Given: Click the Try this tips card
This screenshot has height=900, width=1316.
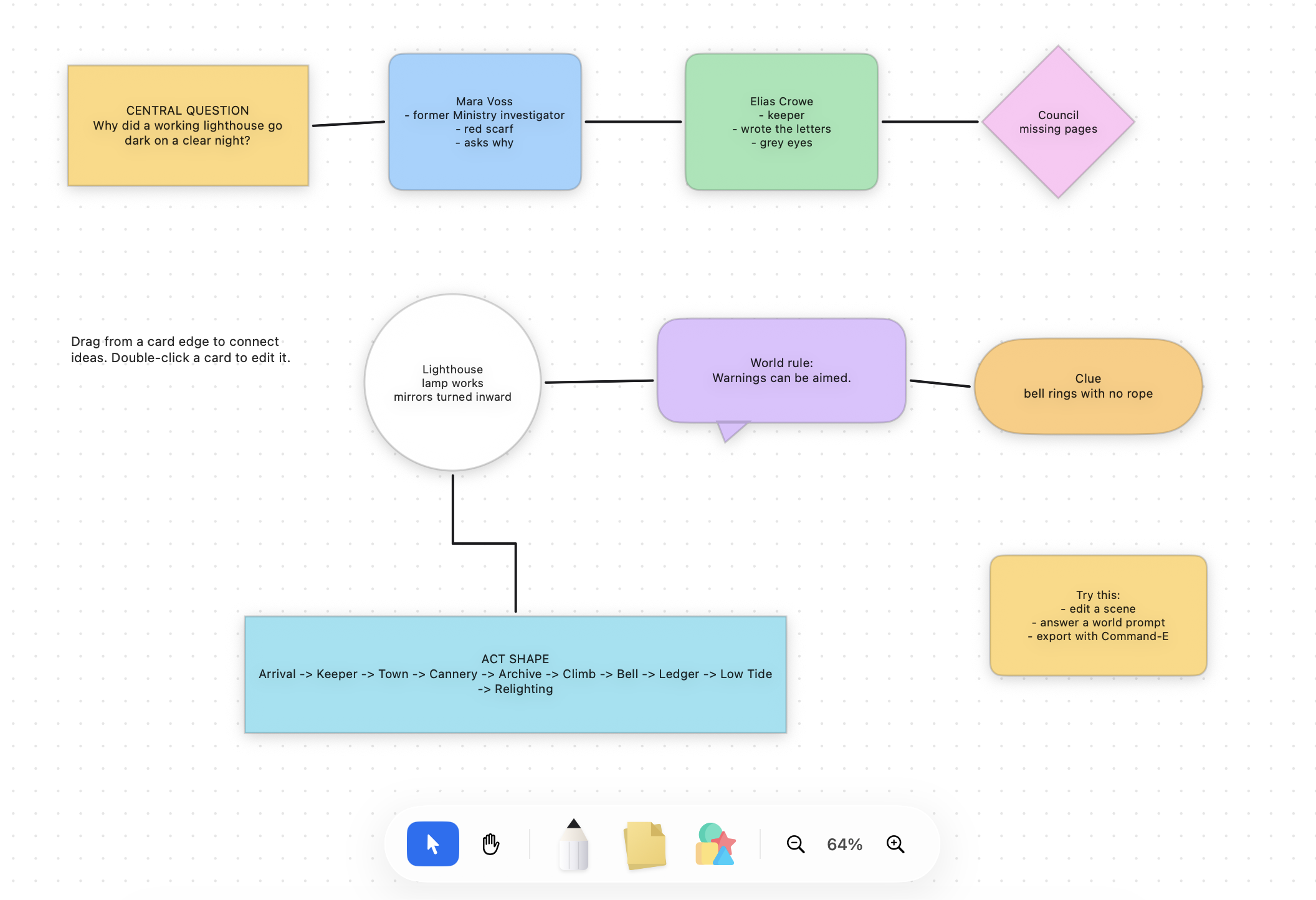Looking at the screenshot, I should coord(1098,615).
